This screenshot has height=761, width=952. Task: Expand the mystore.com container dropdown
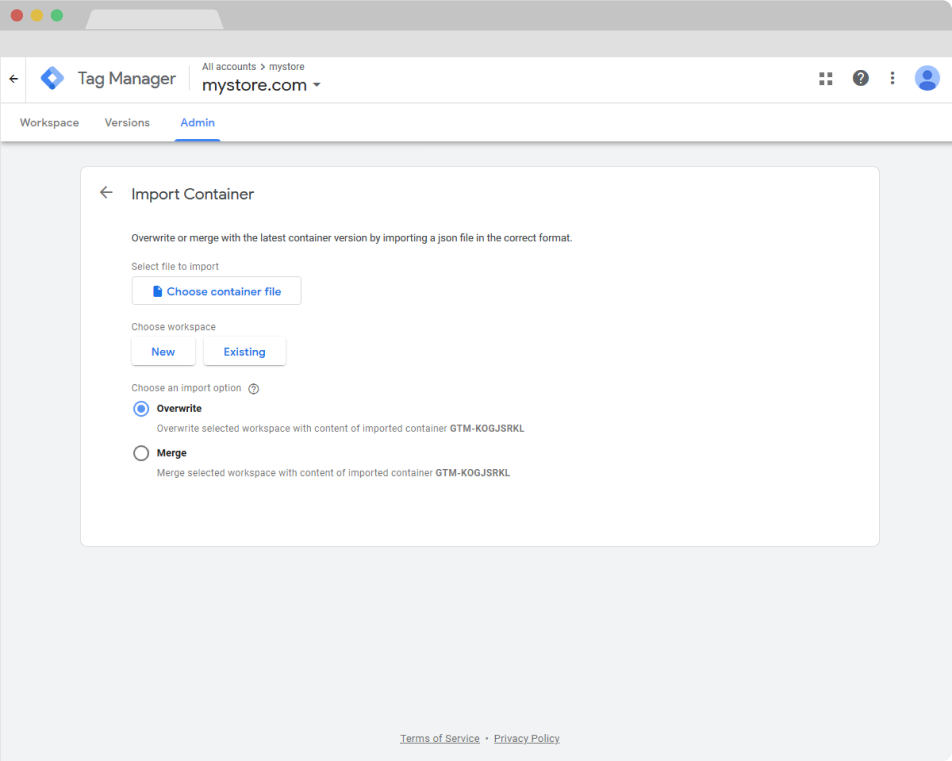tap(316, 85)
